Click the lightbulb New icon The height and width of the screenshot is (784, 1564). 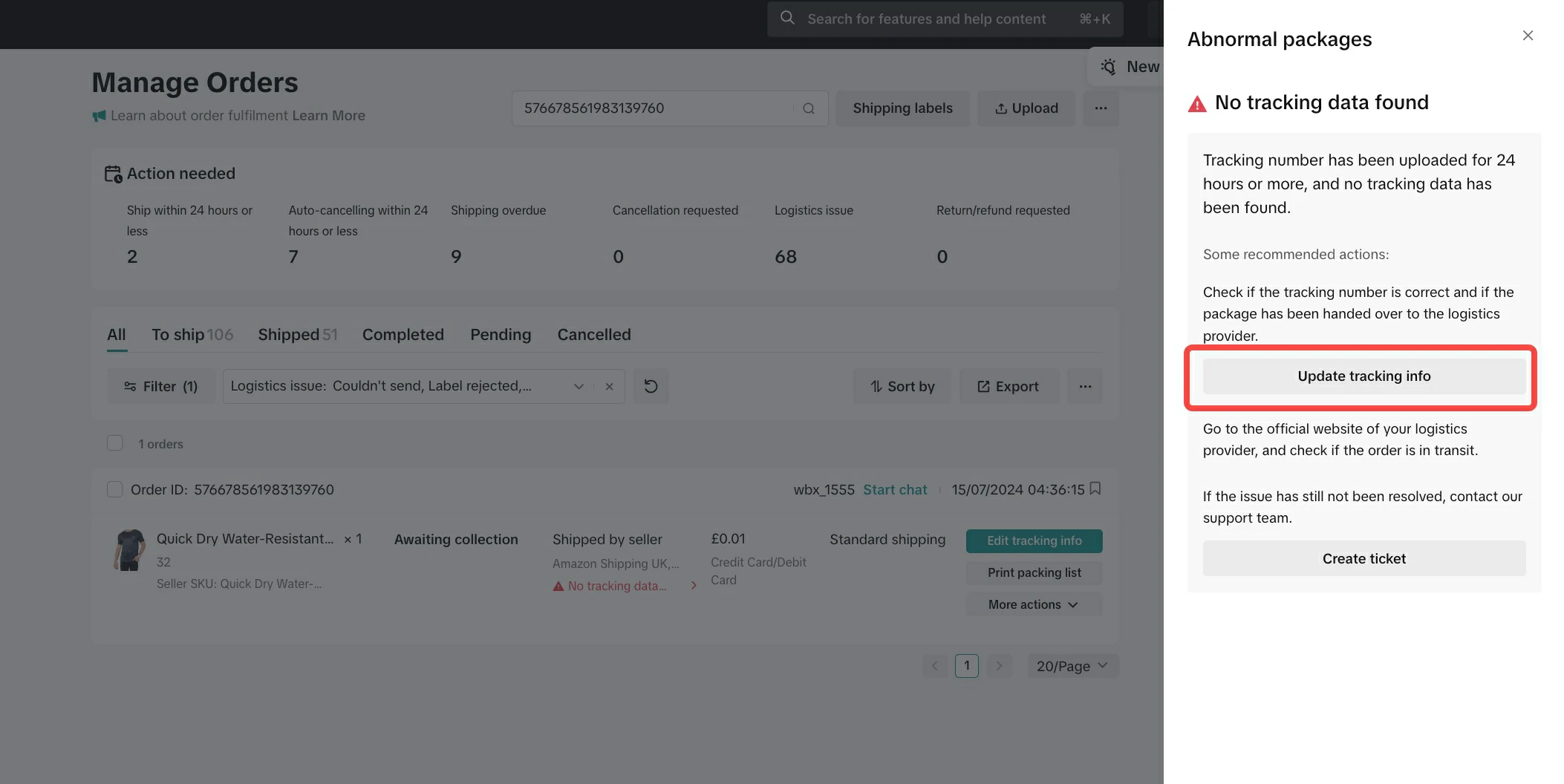pos(1109,67)
